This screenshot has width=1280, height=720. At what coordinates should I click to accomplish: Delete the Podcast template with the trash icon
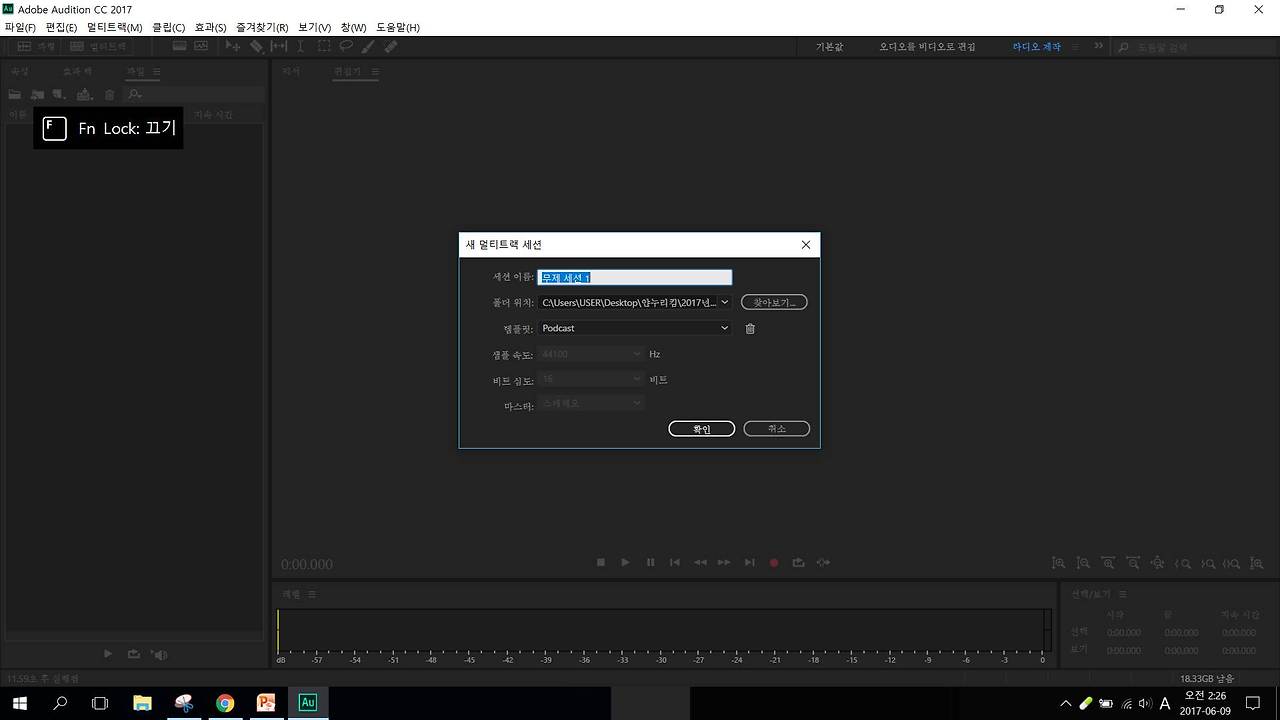pyautogui.click(x=750, y=328)
